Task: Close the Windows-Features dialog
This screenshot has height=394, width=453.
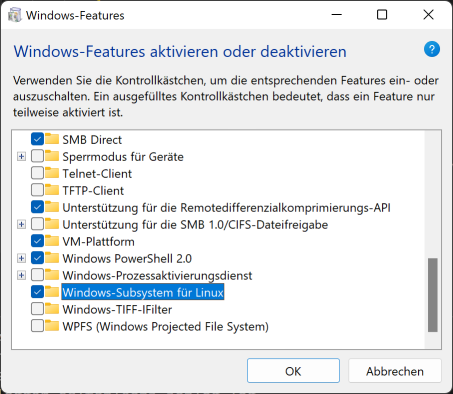Action: (428, 15)
